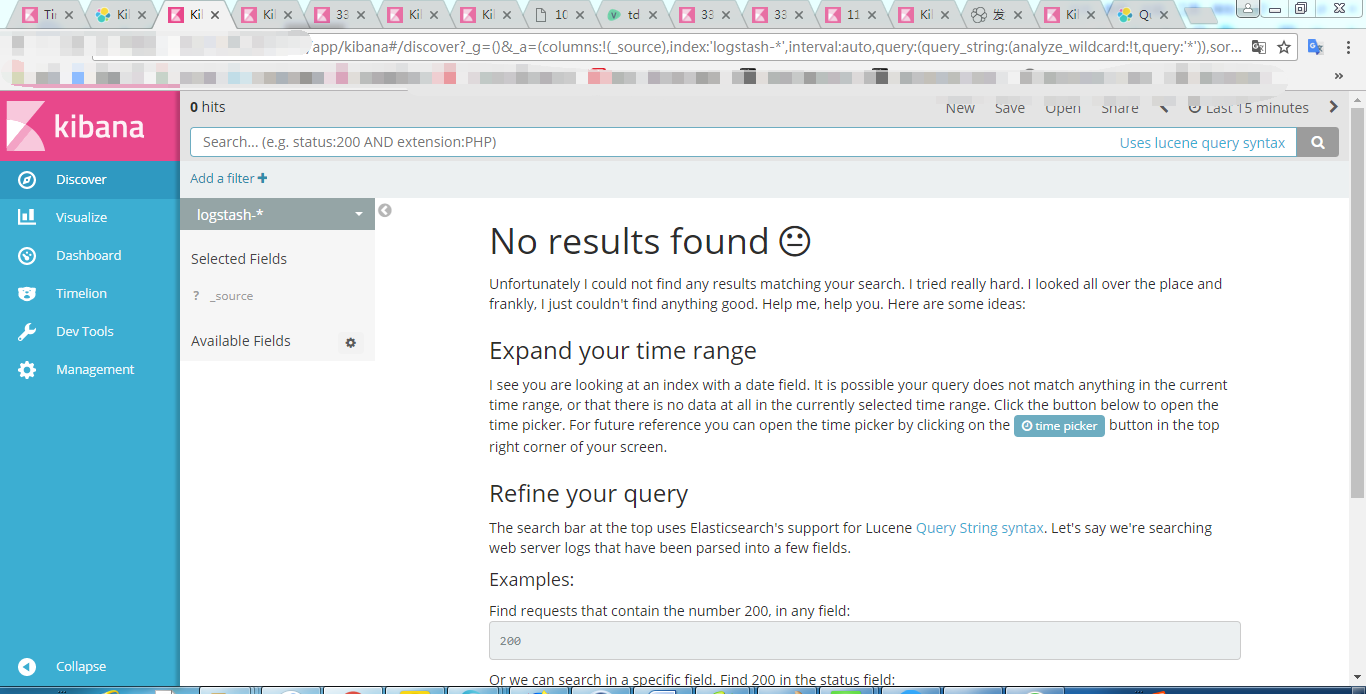Click the translate page icon in address bar
Image resolution: width=1366 pixels, height=694 pixels.
(1259, 47)
